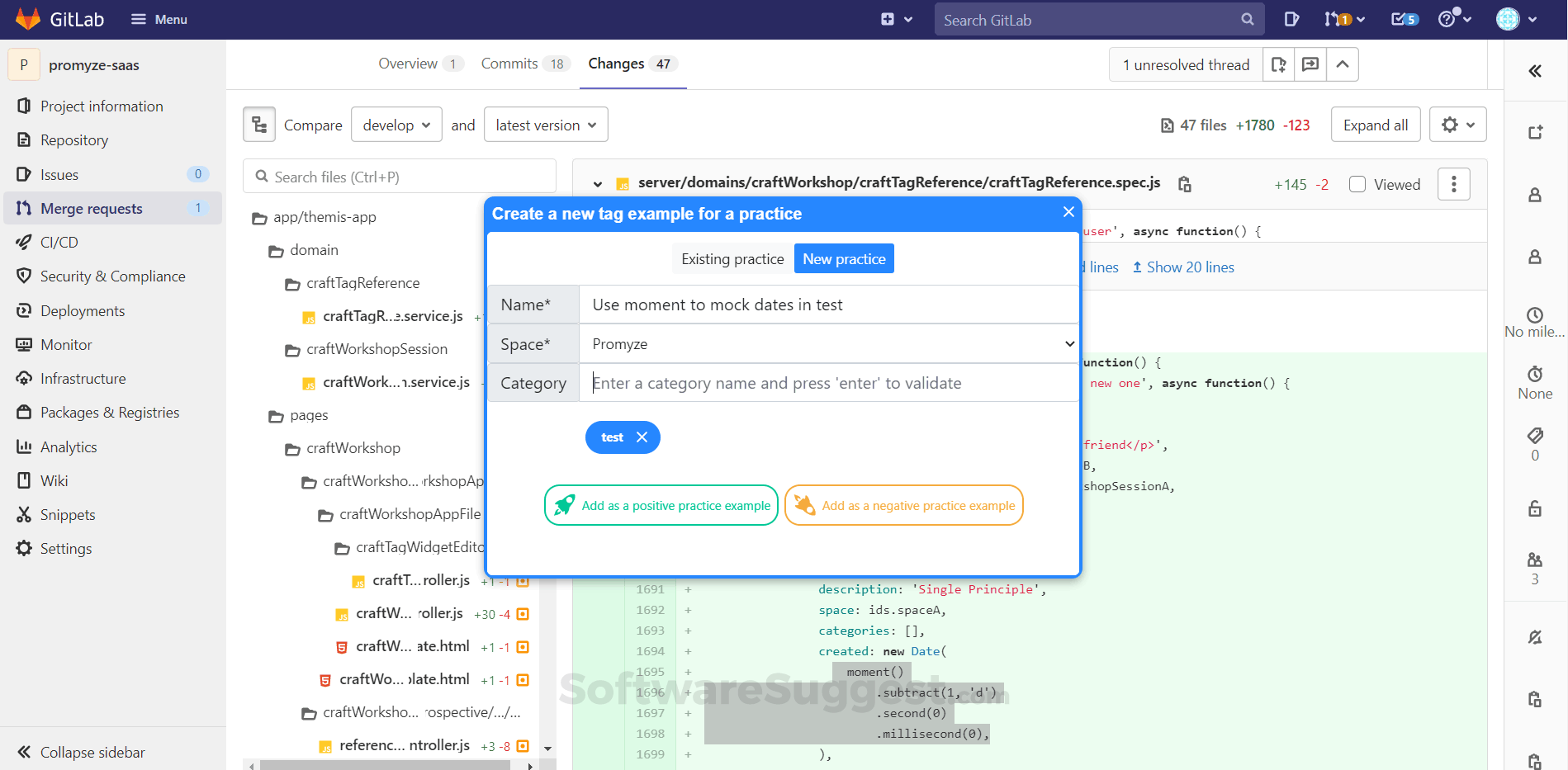Copy file path of craftTagReference.spec.js
This screenshot has height=770, width=1568.
(1184, 184)
